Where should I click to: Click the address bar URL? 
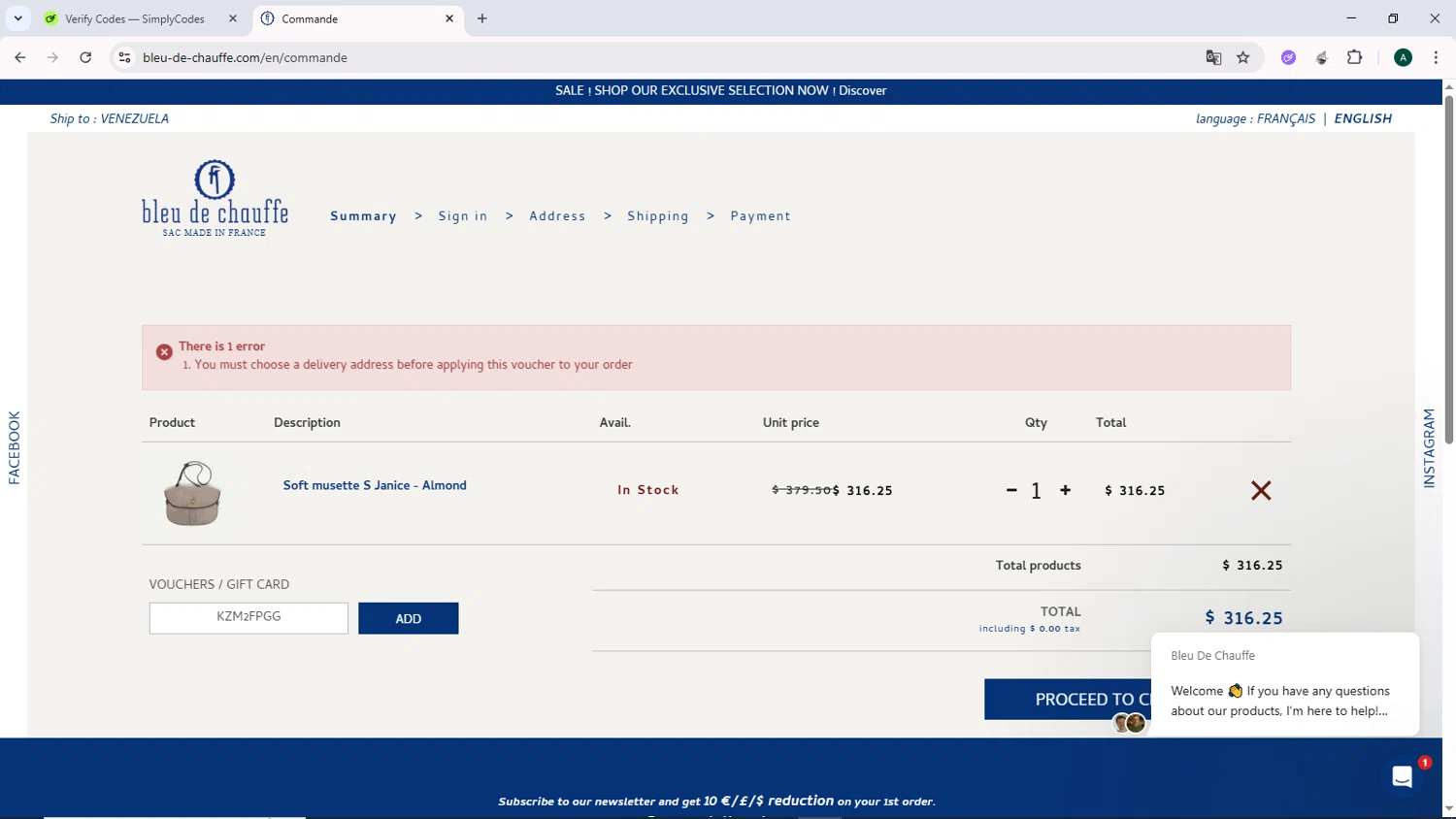[245, 57]
